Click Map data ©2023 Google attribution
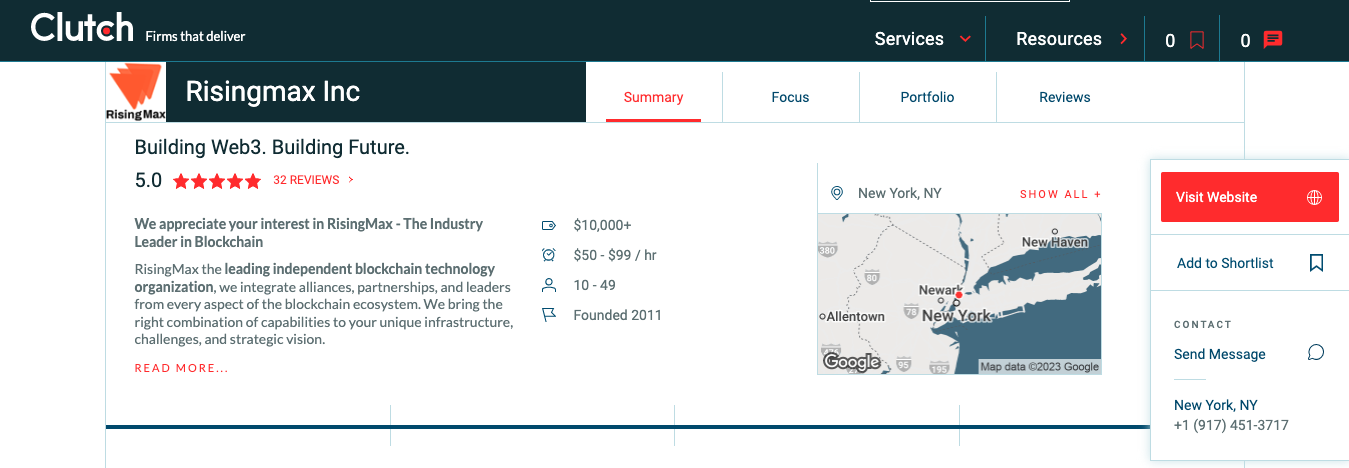Image resolution: width=1349 pixels, height=468 pixels. (x=1039, y=367)
